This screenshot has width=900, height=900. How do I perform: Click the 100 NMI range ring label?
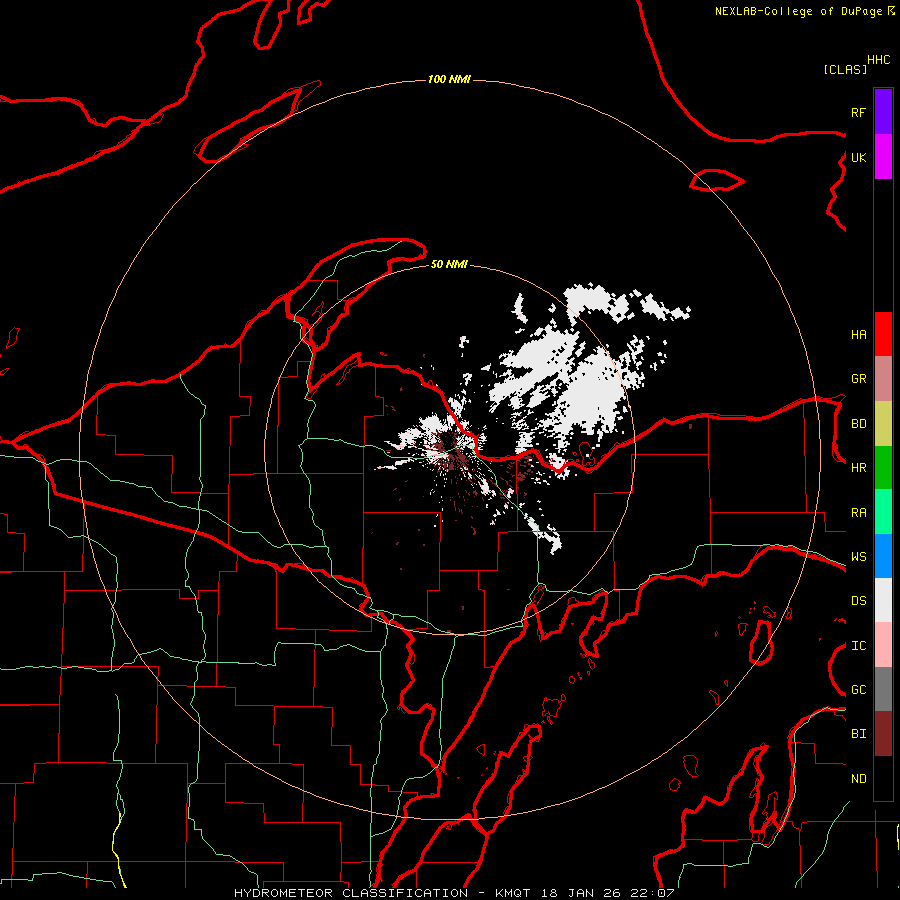pos(449,79)
